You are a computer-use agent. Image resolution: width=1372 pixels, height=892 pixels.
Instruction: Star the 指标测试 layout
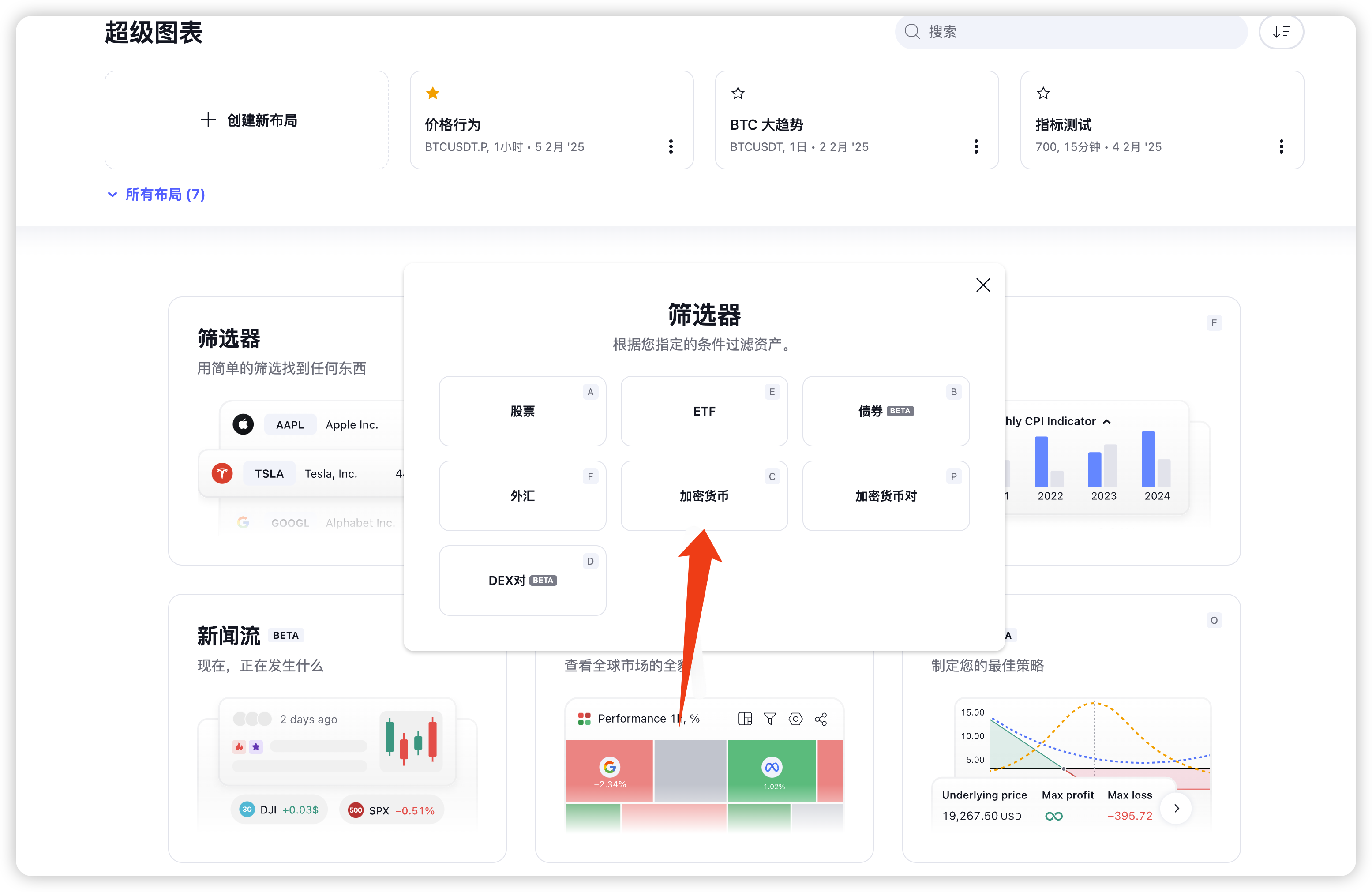pos(1042,93)
